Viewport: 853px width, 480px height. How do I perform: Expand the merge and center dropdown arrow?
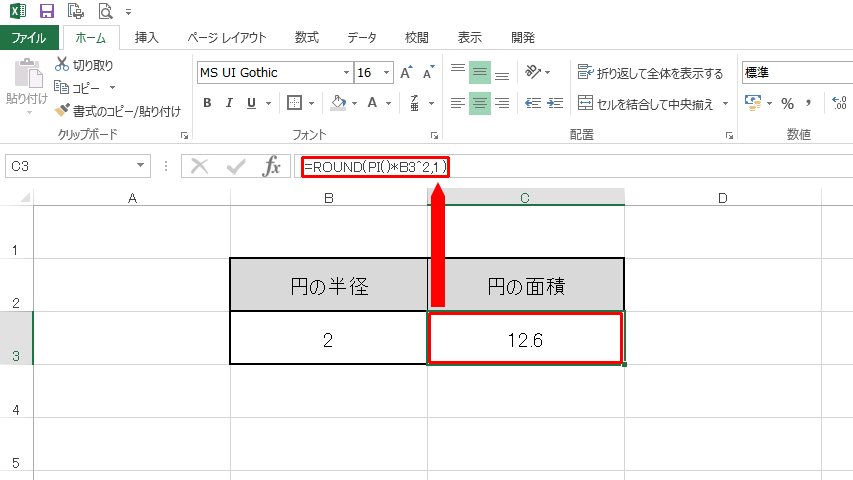(x=725, y=103)
